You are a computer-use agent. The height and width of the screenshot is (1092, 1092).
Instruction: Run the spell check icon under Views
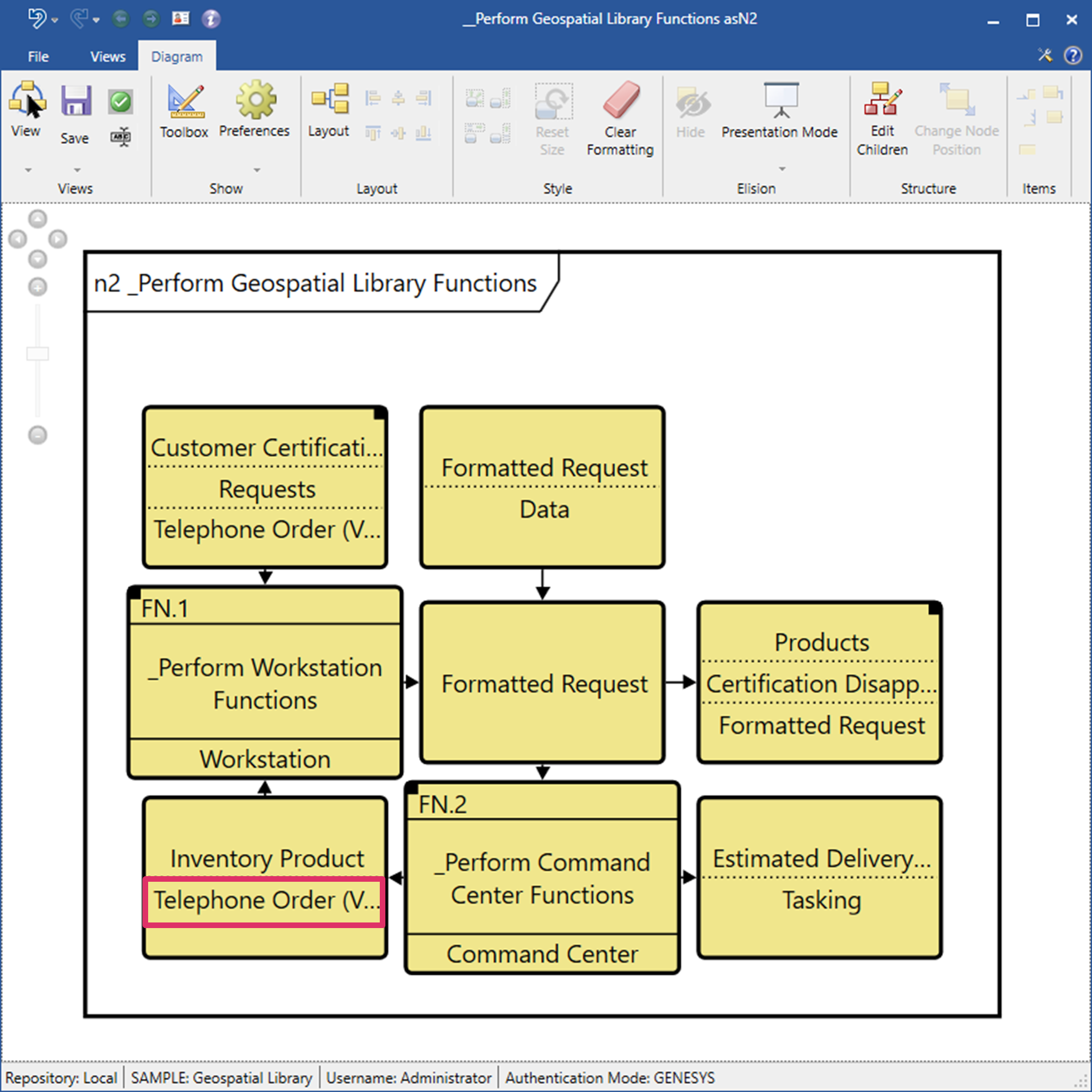(120, 137)
